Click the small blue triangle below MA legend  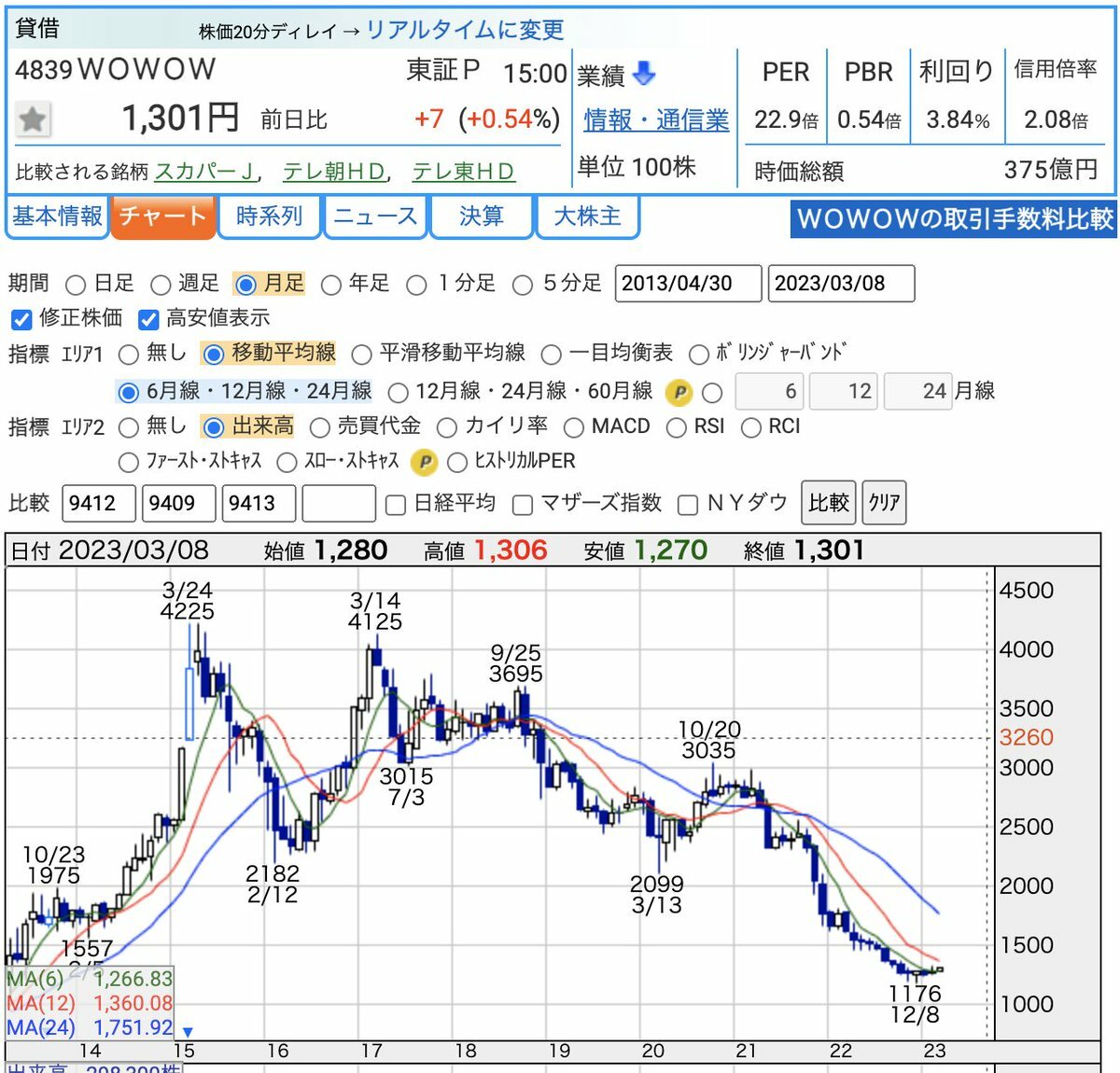(188, 1032)
